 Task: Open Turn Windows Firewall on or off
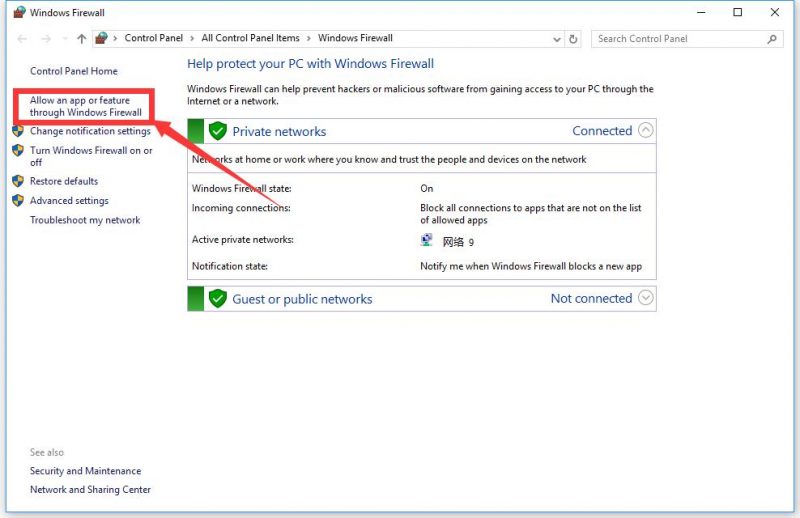click(91, 156)
